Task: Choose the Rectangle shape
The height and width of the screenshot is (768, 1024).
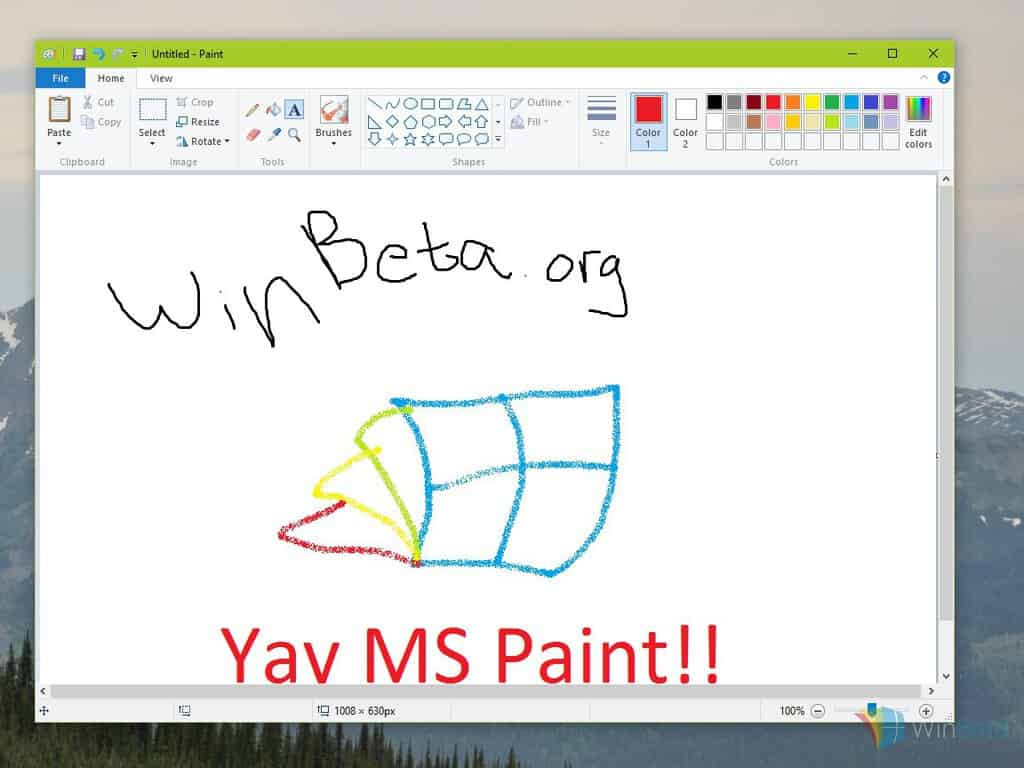Action: (x=428, y=103)
